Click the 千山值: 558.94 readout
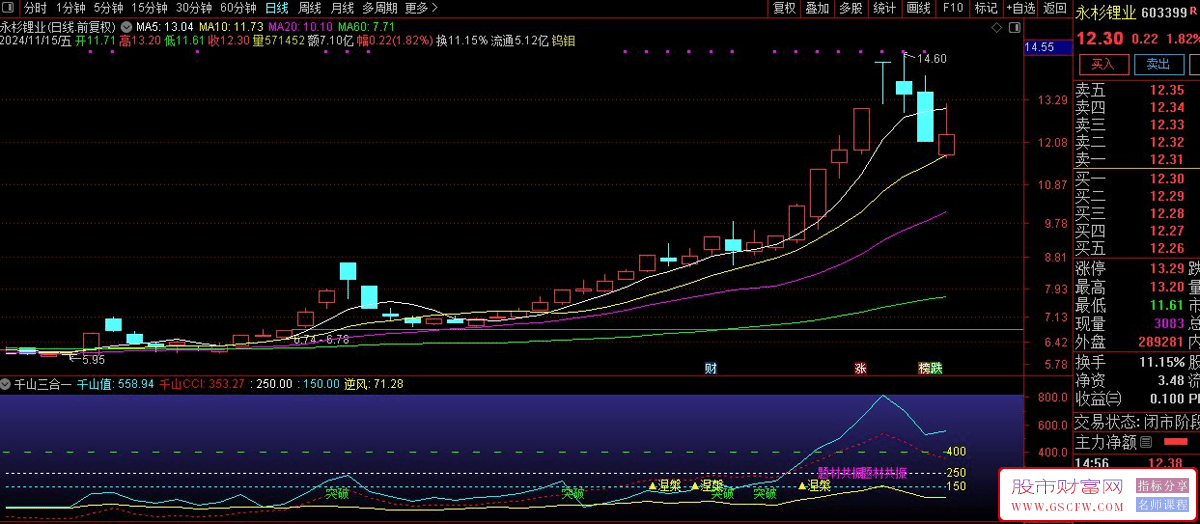The height and width of the screenshot is (524, 1200). pyautogui.click(x=115, y=384)
